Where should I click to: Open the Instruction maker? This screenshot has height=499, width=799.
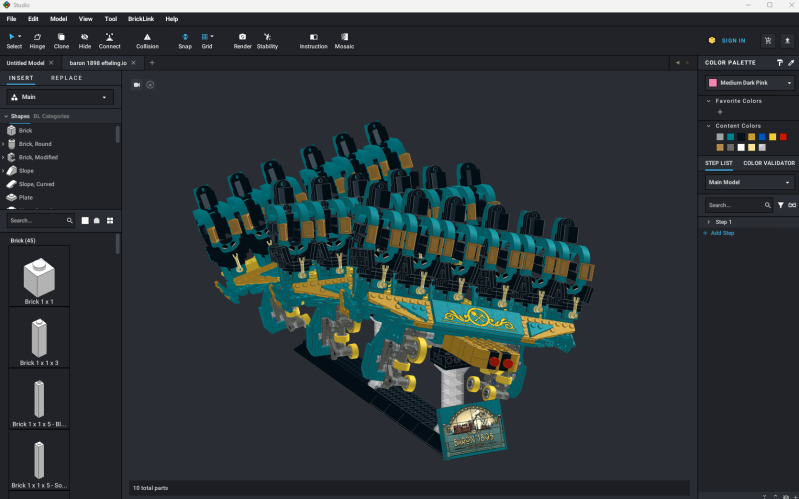[313, 40]
